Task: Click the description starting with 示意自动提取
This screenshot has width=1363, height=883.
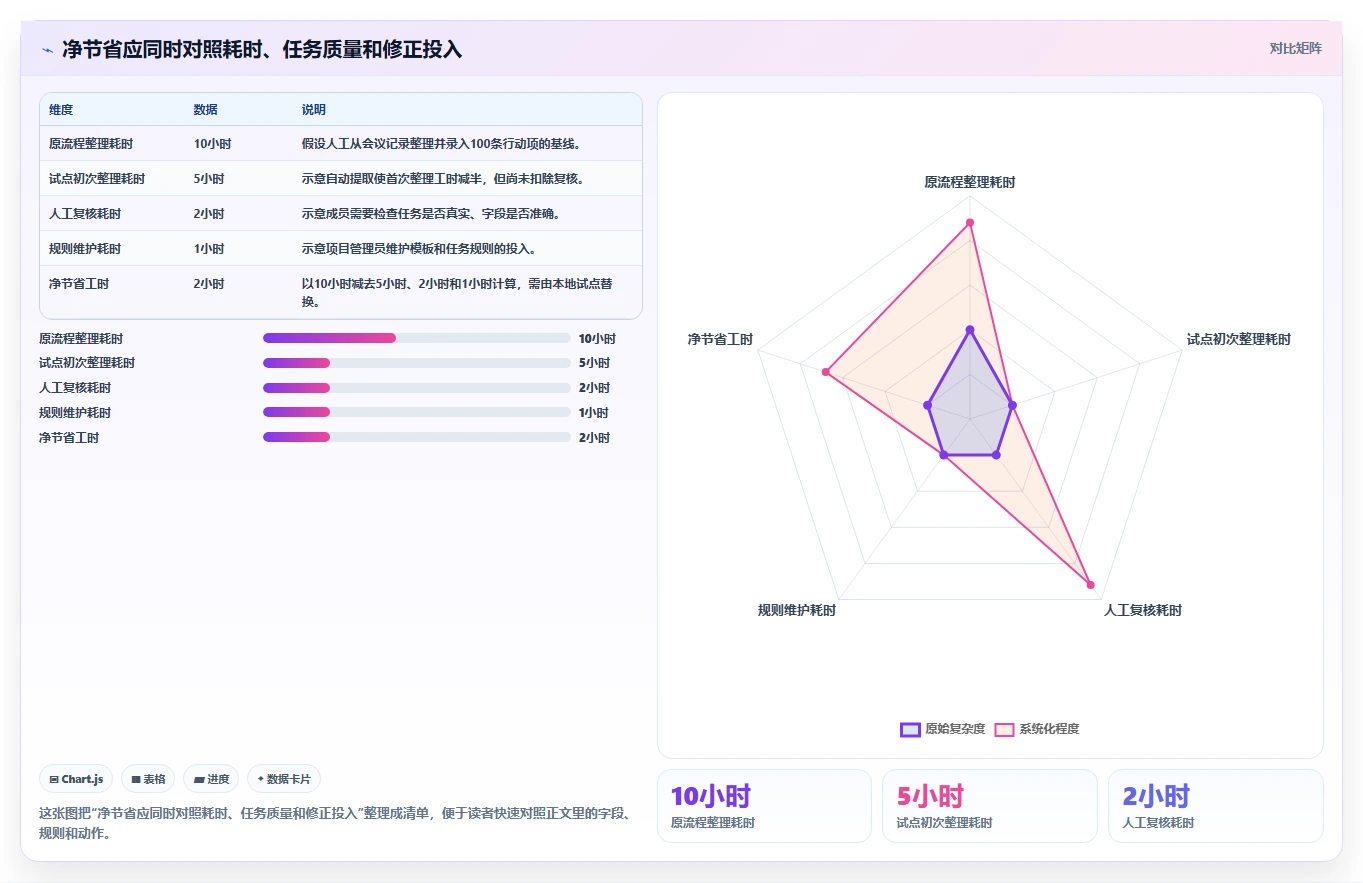Action: pyautogui.click(x=443, y=179)
